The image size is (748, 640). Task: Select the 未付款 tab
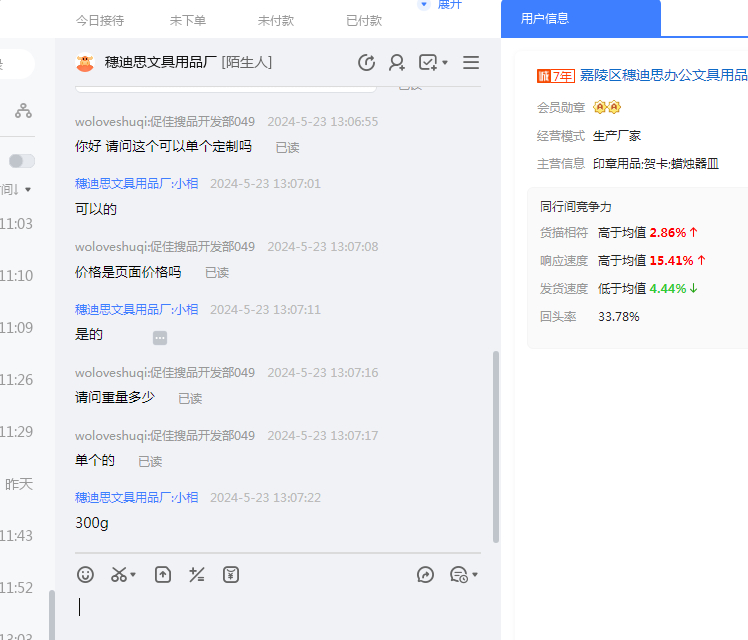(x=275, y=20)
